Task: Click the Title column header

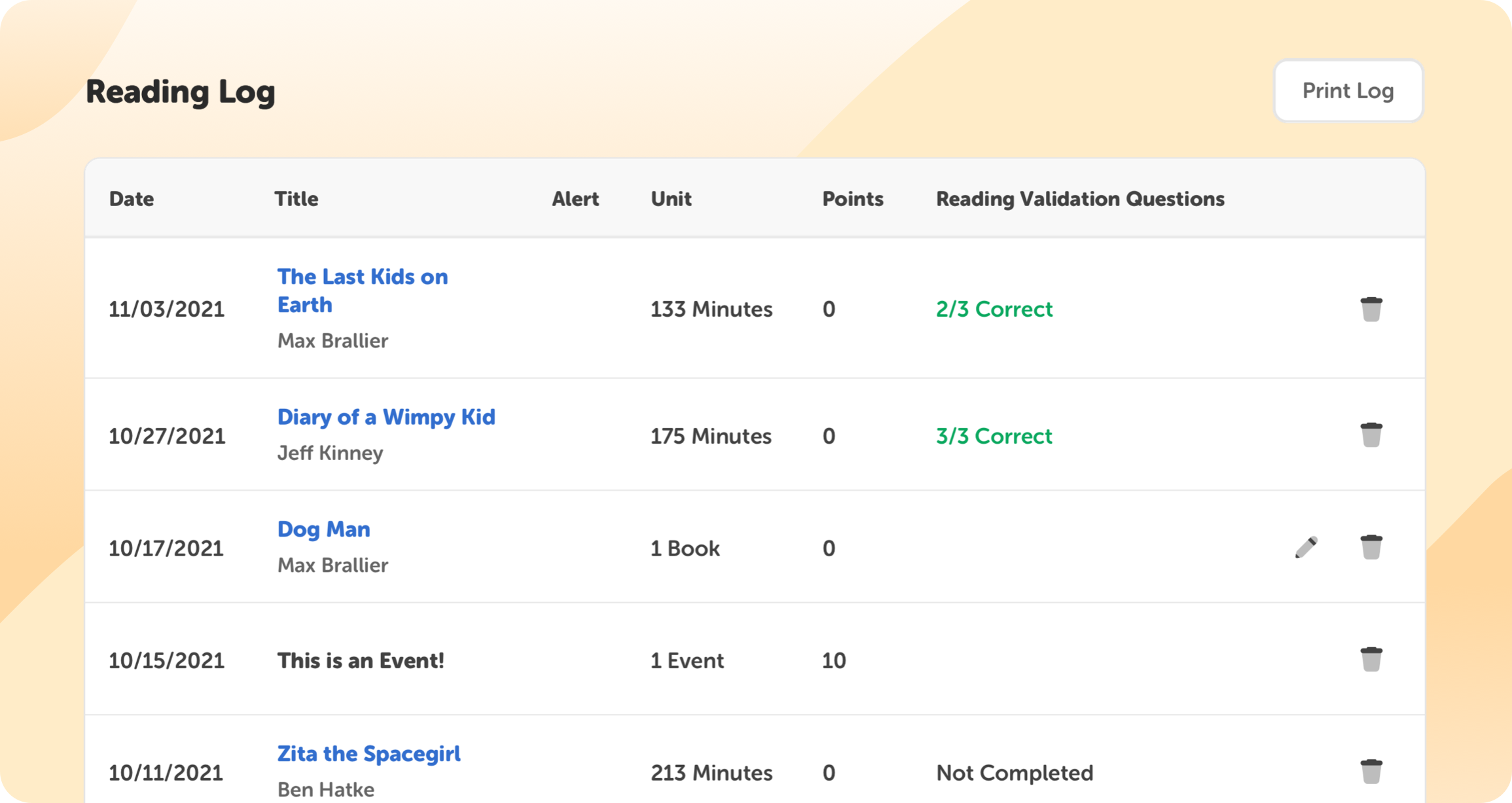Action: pyautogui.click(x=297, y=199)
